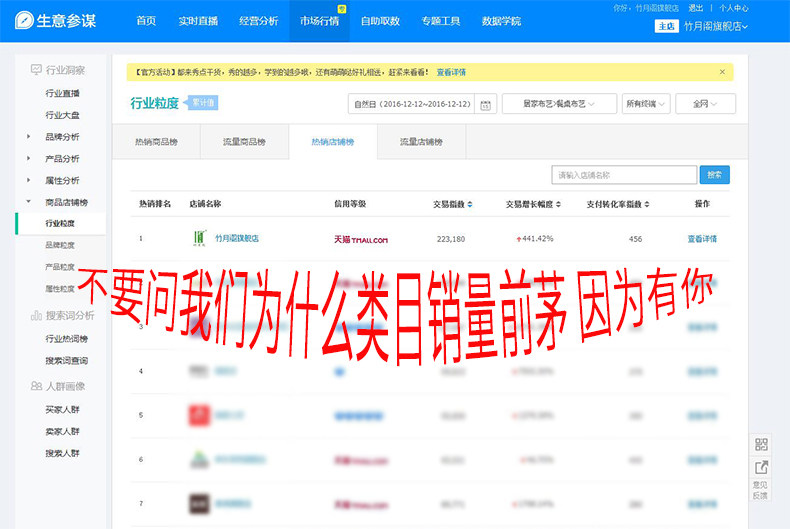This screenshot has width=790, height=529.
Task: Open 卖家人群 in sidebar
Action: point(62,431)
